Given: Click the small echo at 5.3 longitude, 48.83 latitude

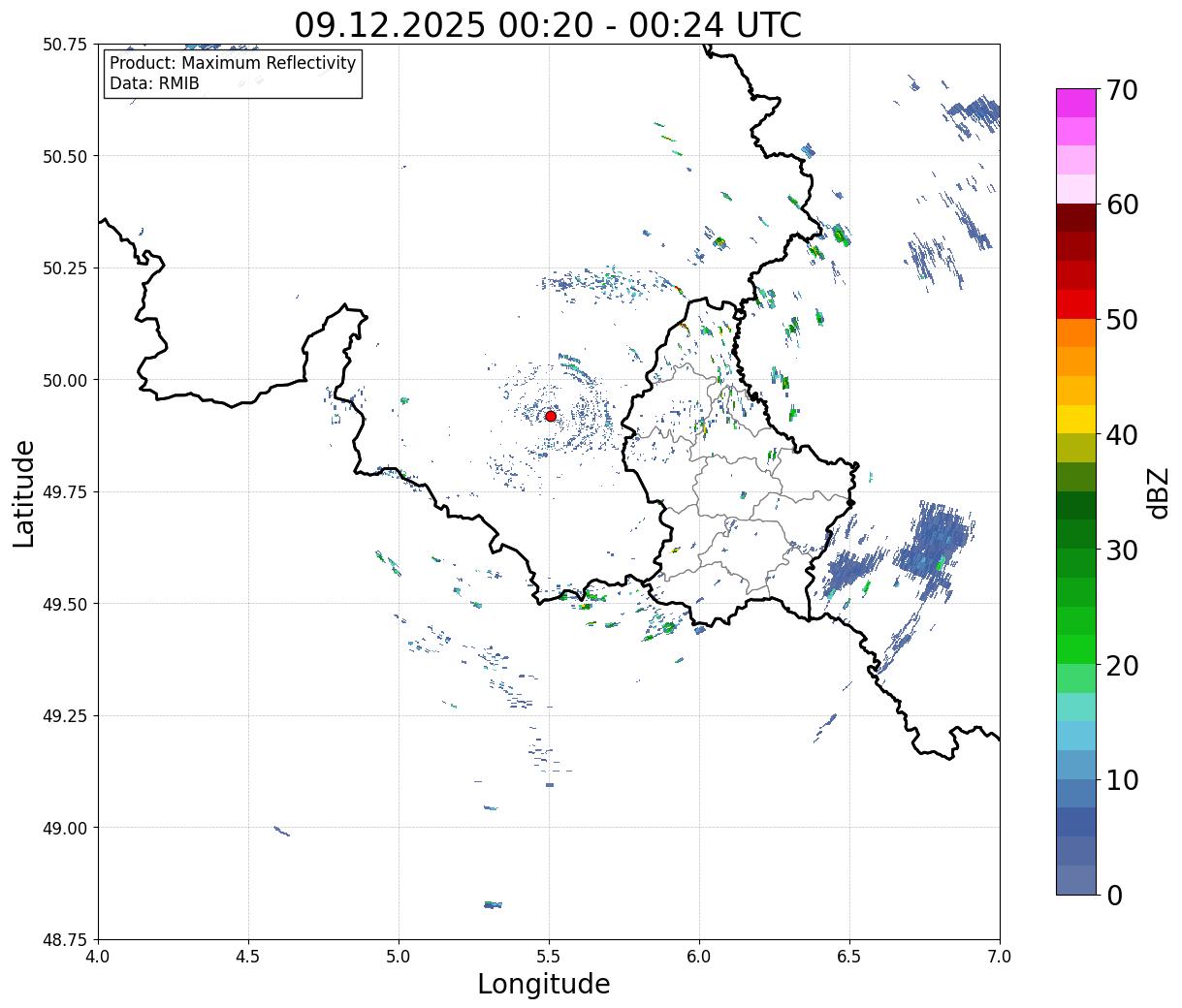Looking at the screenshot, I should (x=493, y=904).
